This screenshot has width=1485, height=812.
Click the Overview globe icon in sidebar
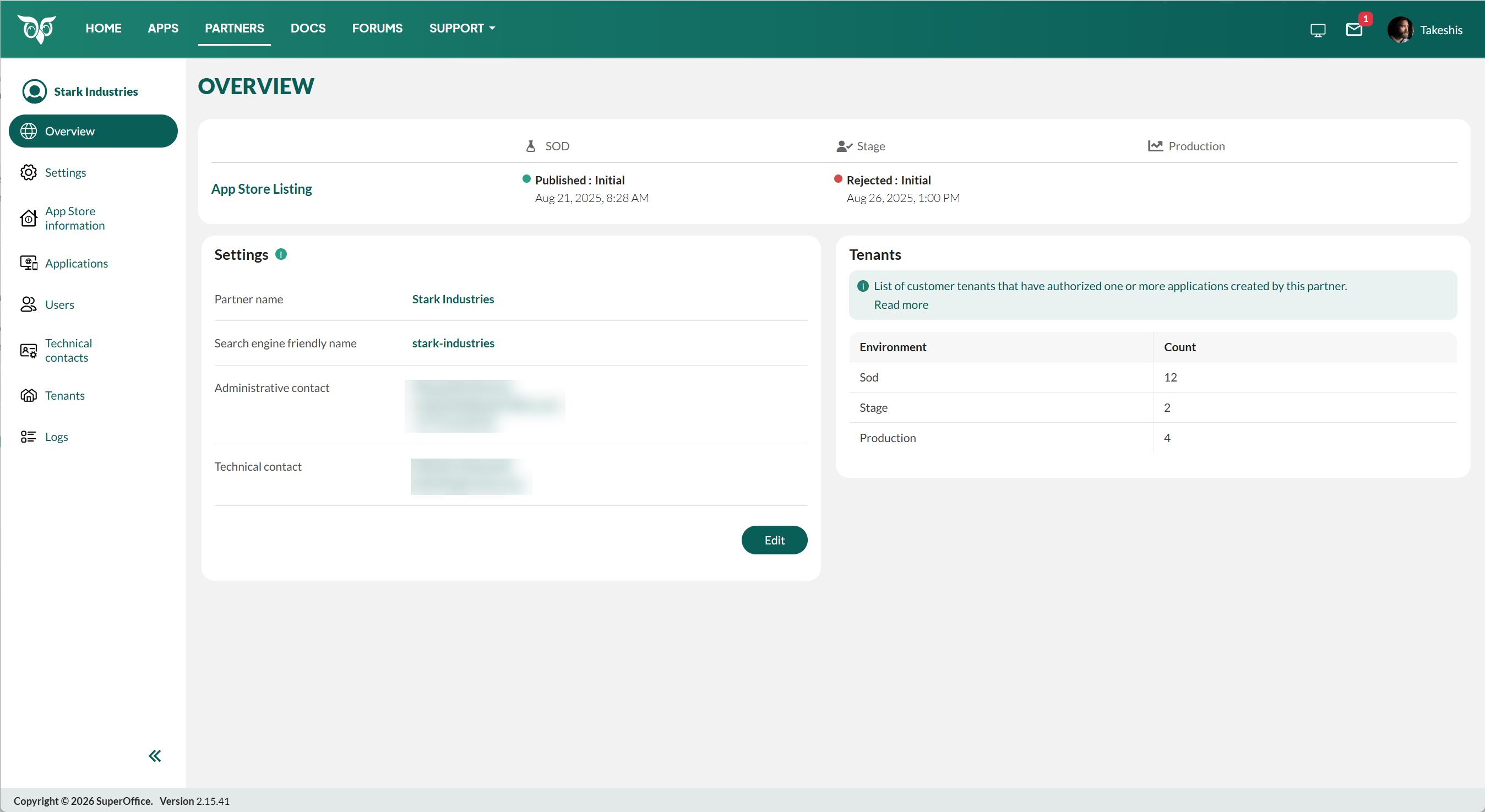28,132
